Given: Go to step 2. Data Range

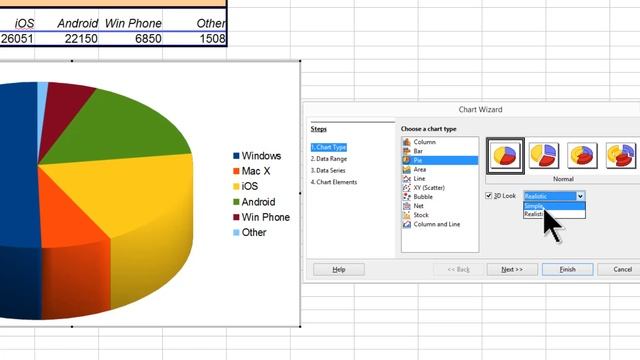Looking at the screenshot, I should click(329, 159).
